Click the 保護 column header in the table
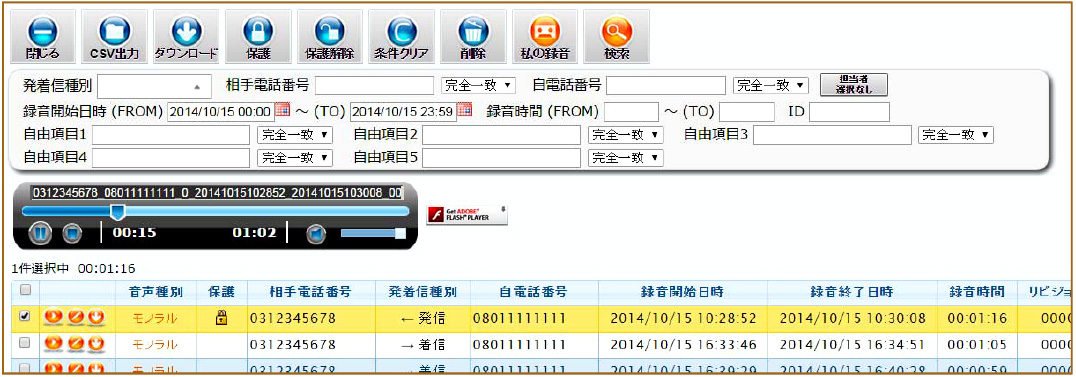 (222, 292)
